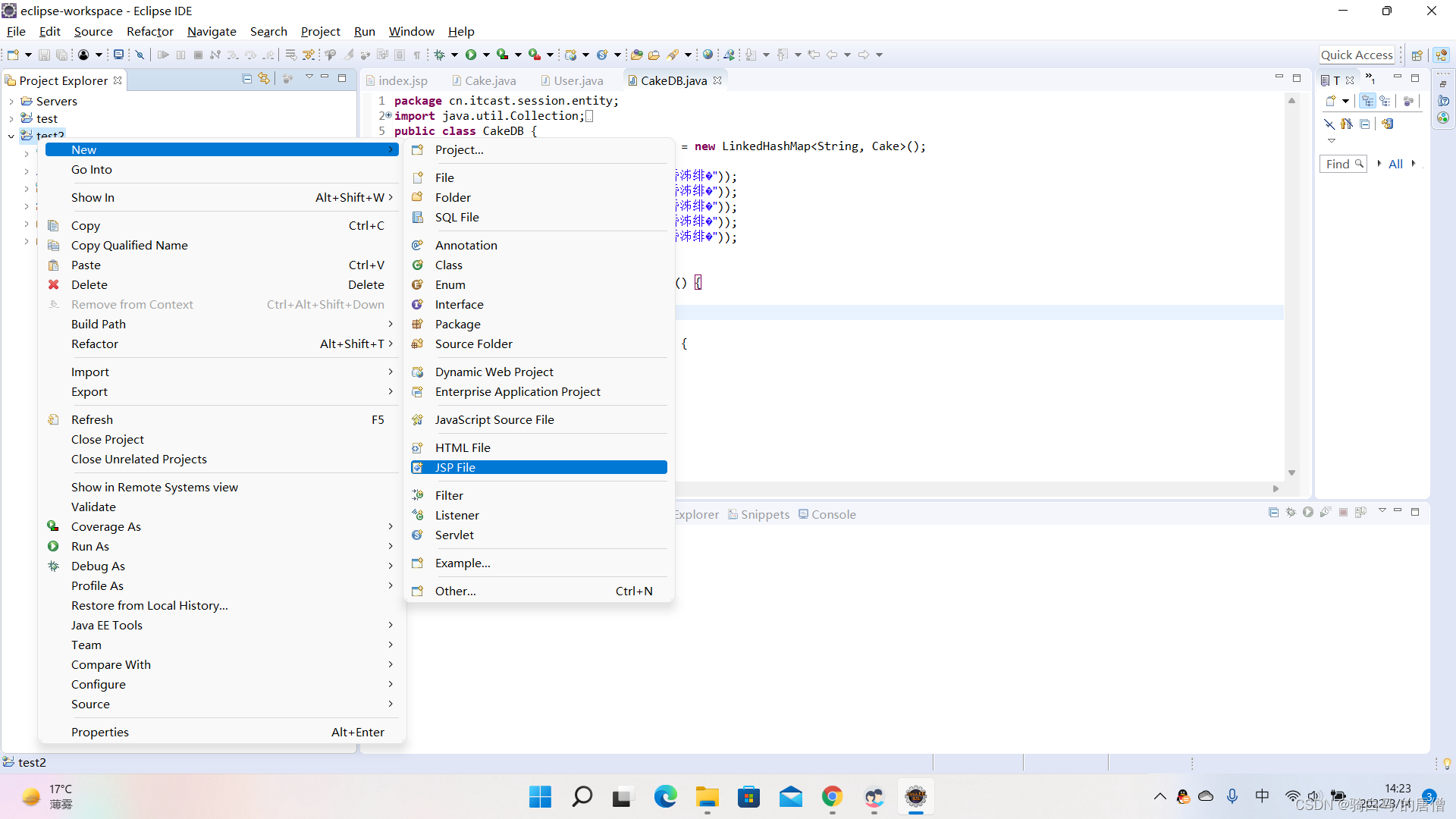Click the New Task icon in Task List
Screen dimensions: 1456x819
(x=1331, y=101)
